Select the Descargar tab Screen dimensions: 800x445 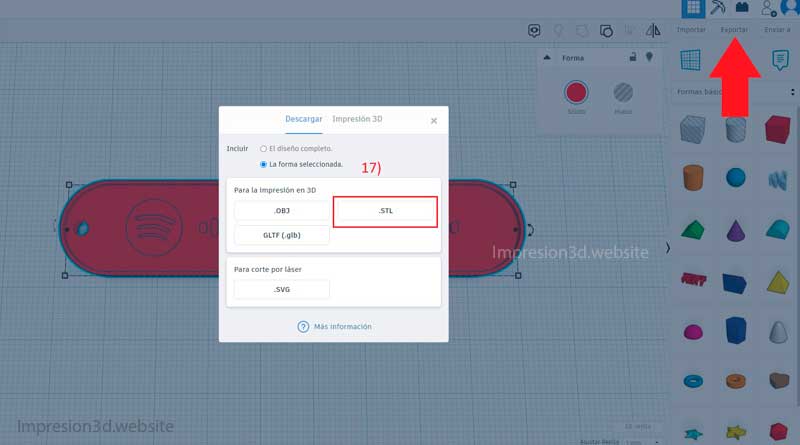[304, 119]
